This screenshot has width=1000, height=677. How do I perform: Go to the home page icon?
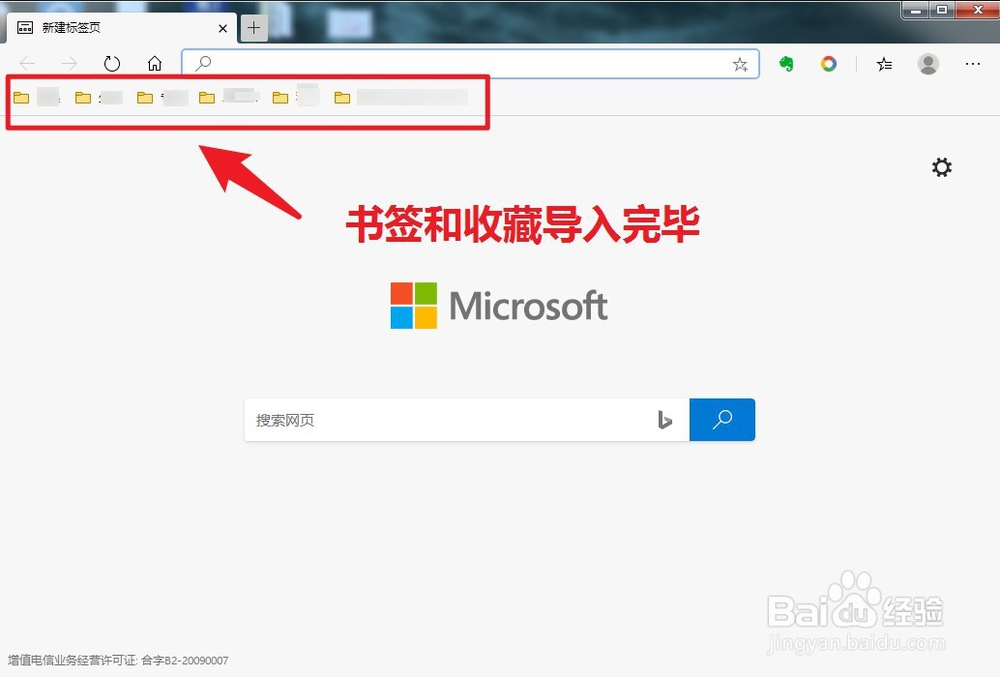pos(154,63)
